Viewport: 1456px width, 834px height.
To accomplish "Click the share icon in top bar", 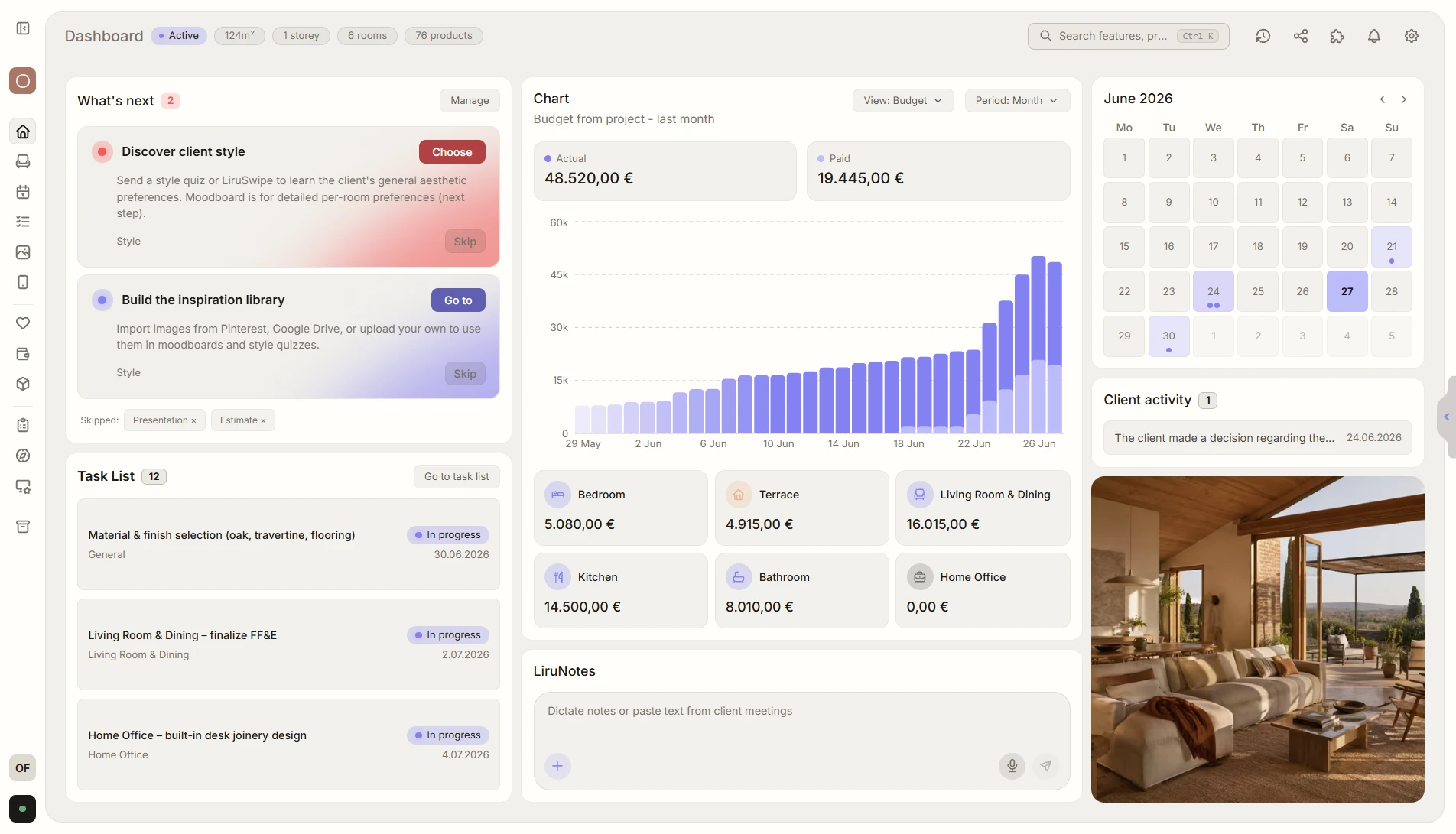I will 1300,36.
